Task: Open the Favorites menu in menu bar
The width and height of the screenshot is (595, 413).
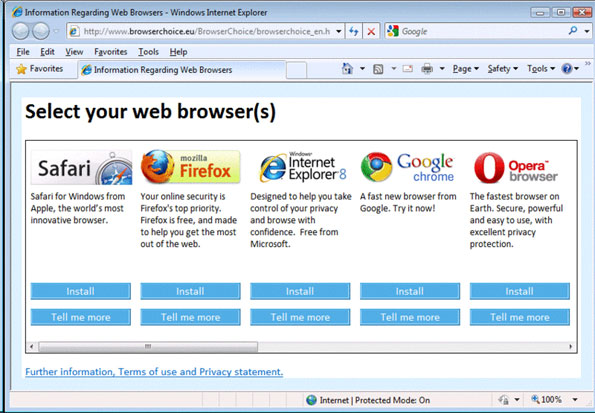Action: pyautogui.click(x=110, y=52)
